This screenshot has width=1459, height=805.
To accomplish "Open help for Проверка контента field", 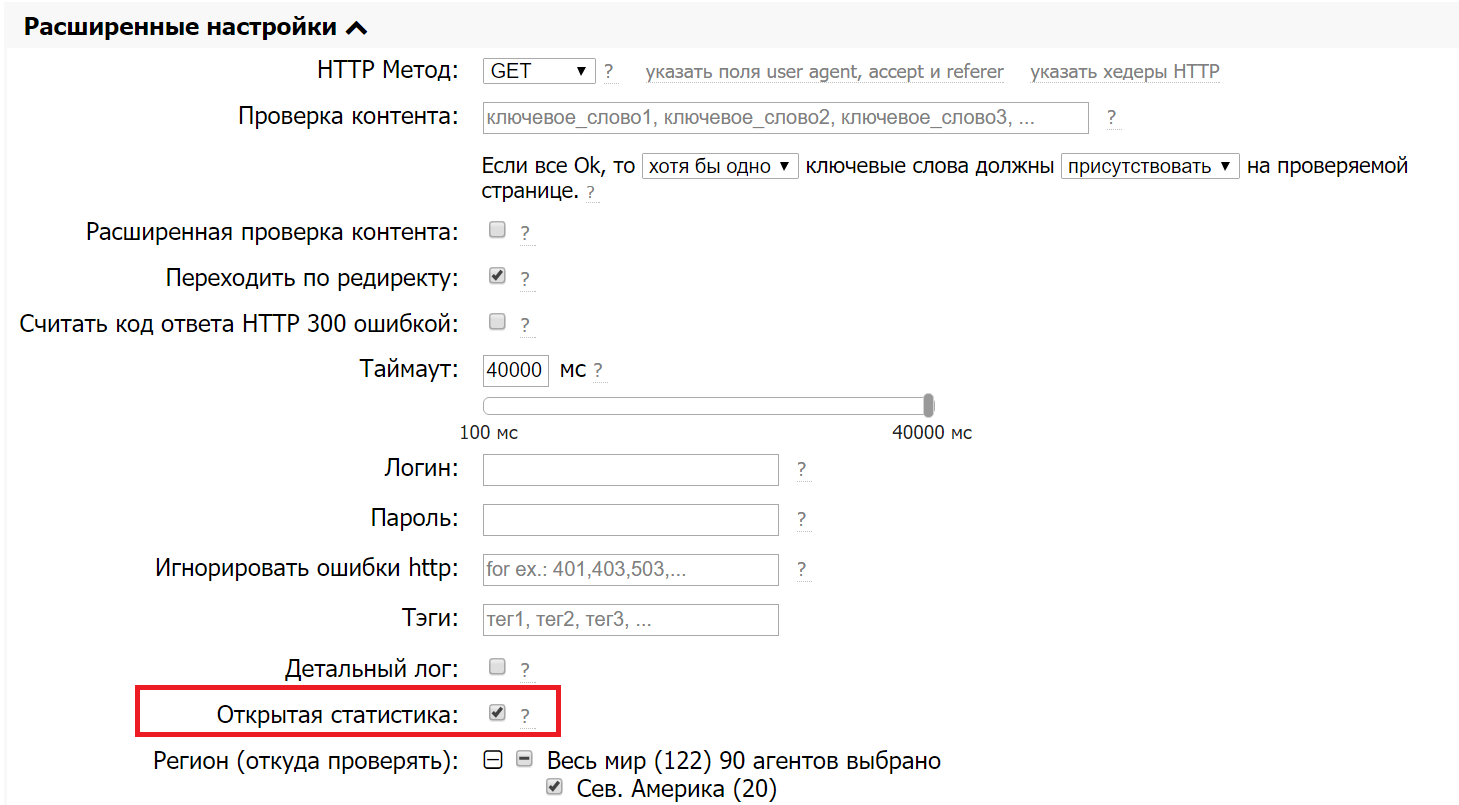I will coord(1111,117).
